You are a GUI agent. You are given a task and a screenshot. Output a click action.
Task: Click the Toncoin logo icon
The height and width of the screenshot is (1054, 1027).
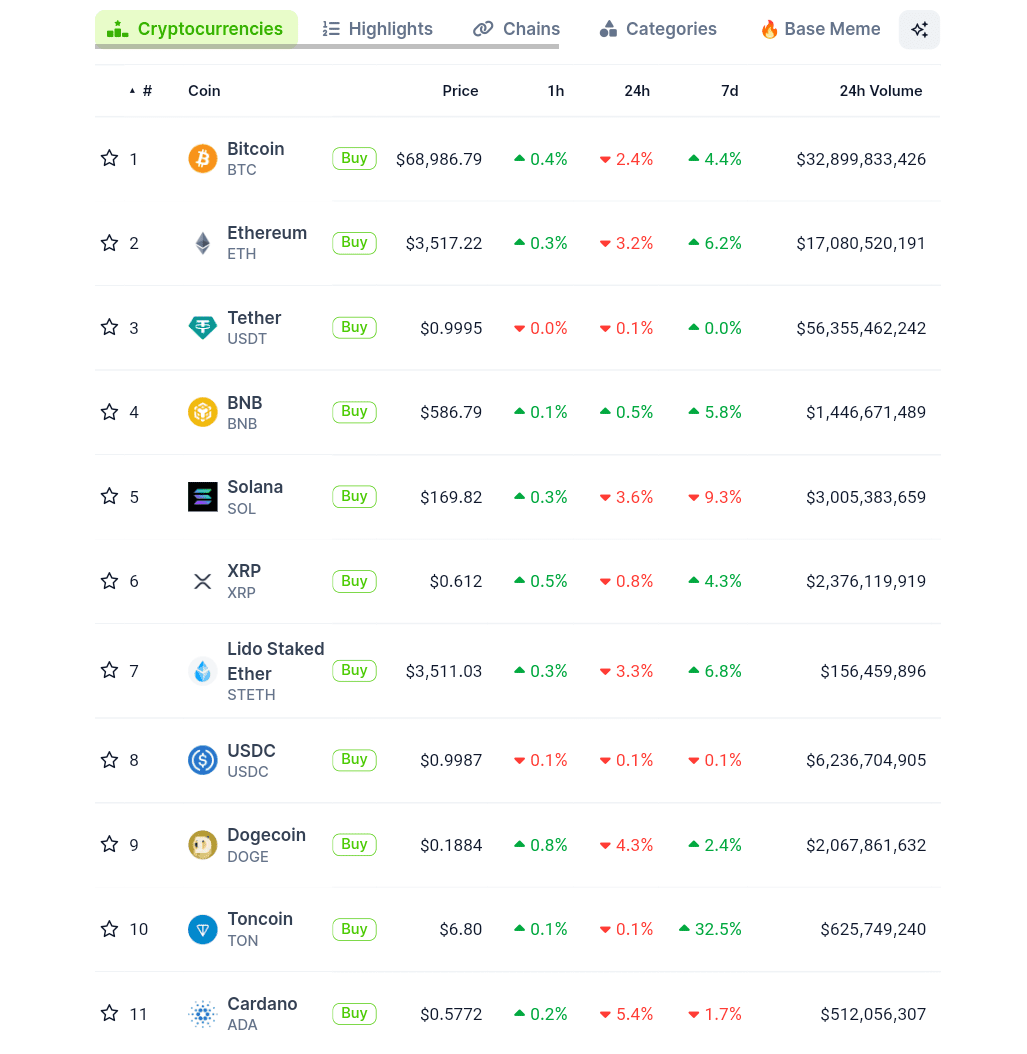coord(202,929)
